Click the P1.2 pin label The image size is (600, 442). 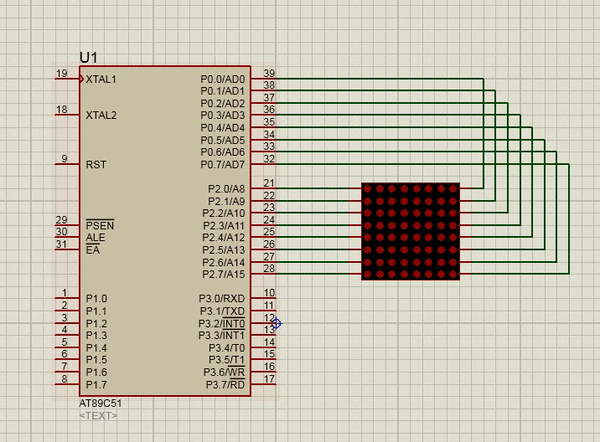click(96, 323)
